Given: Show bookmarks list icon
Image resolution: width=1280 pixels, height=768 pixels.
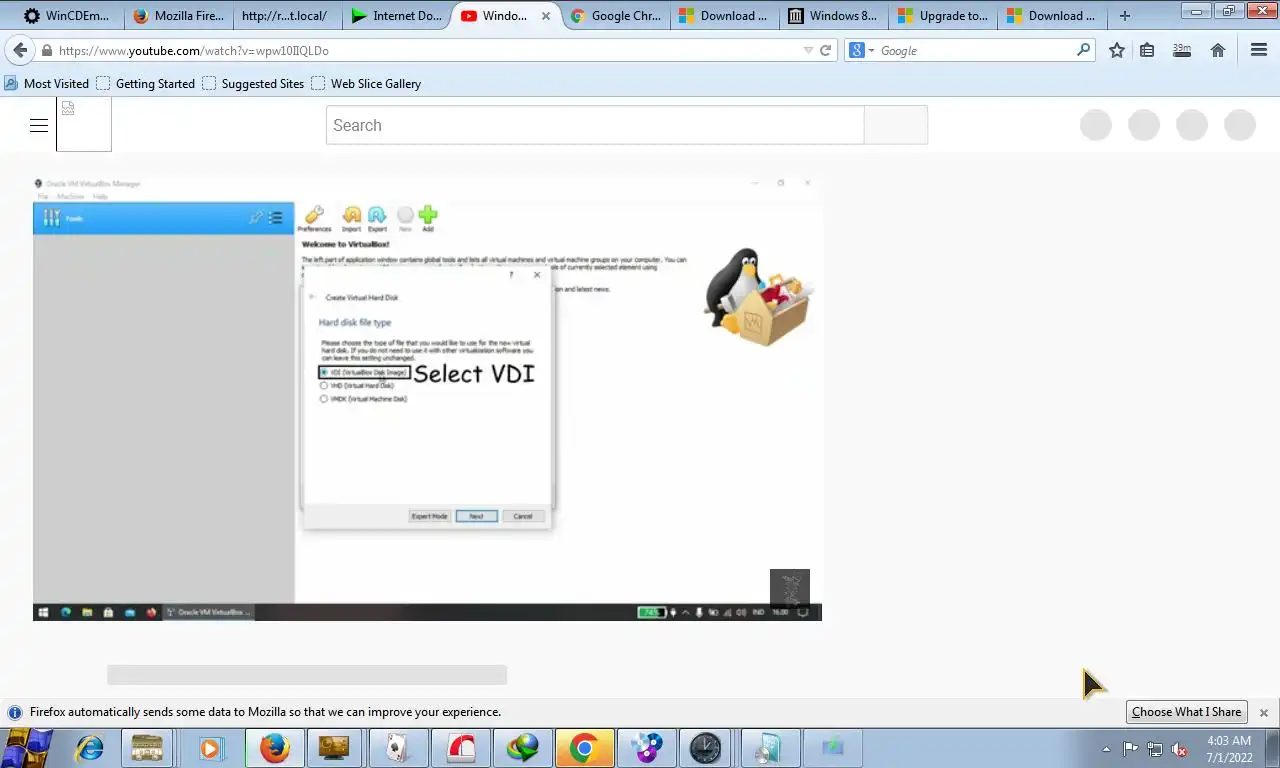Looking at the screenshot, I should pyautogui.click(x=1147, y=50).
